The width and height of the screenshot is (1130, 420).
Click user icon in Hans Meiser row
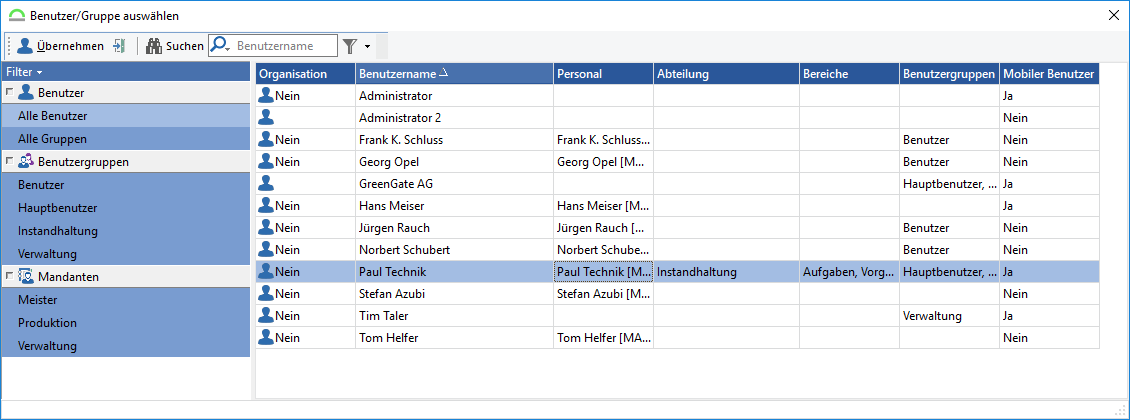[x=266, y=205]
